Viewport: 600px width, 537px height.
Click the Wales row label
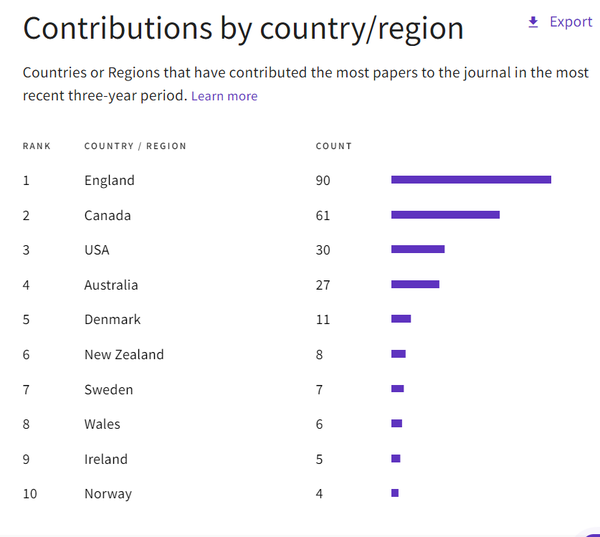click(102, 424)
